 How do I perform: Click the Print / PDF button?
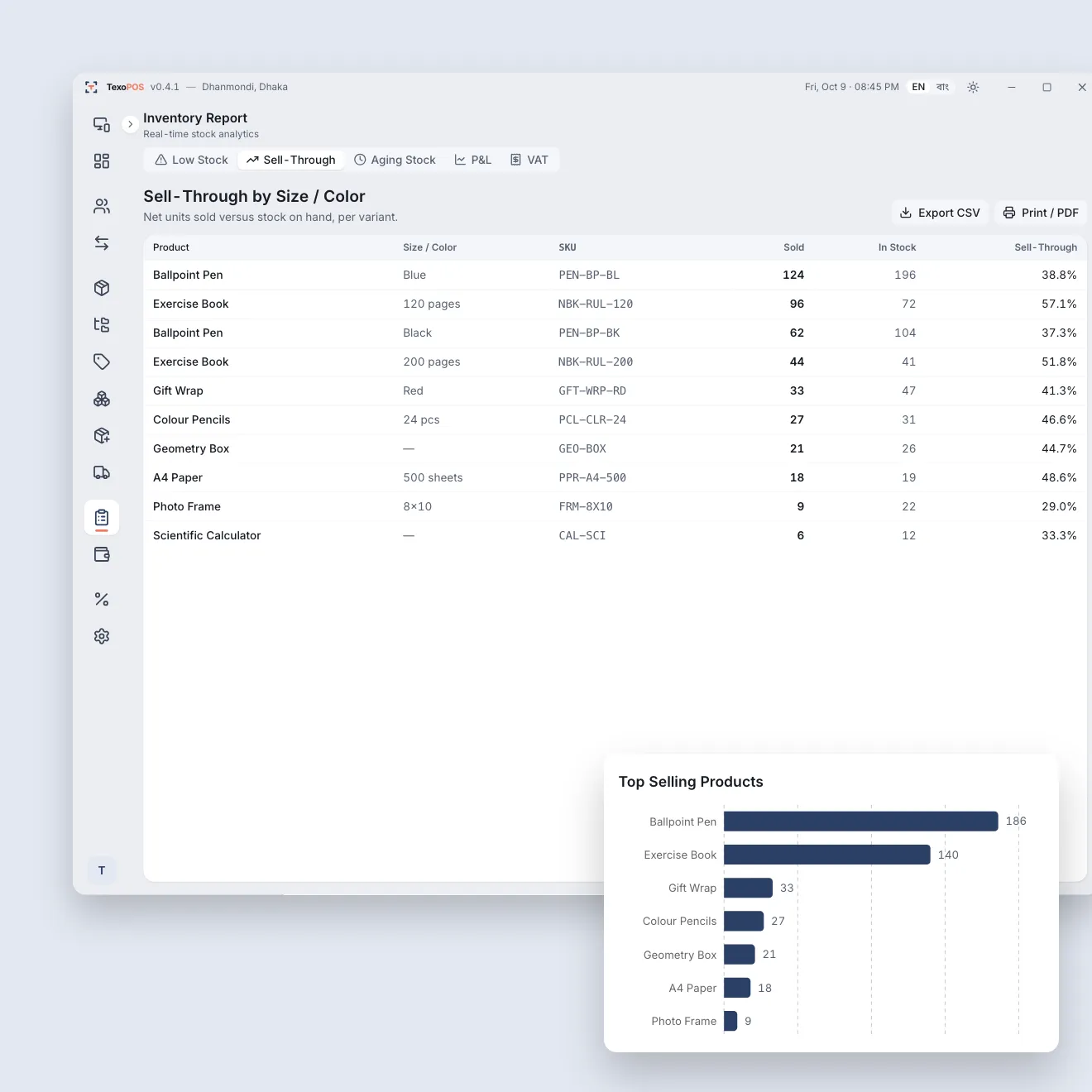coord(1041,213)
